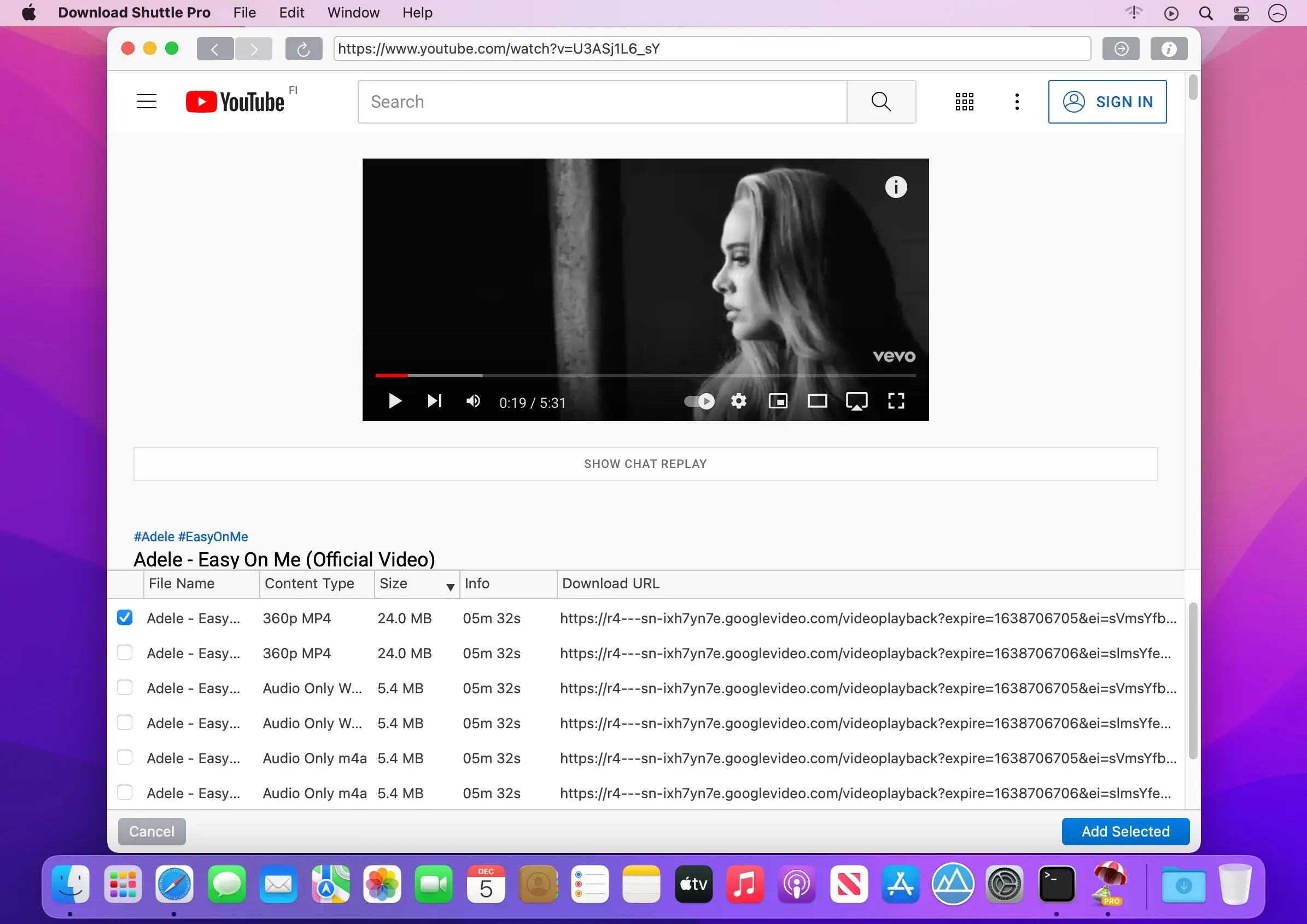Click the YouTube search magnifier button
1307x924 pixels.
[881, 102]
